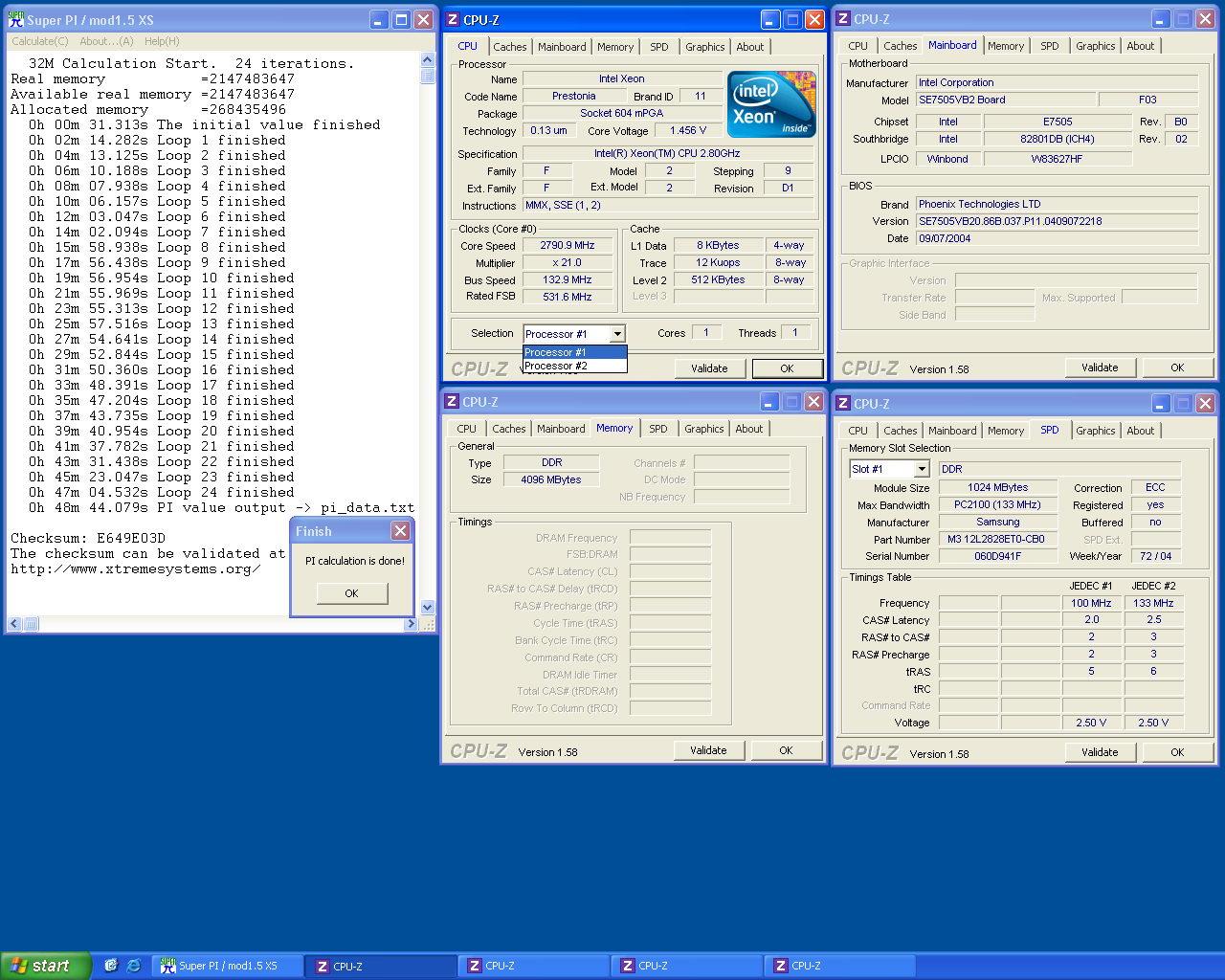Screen dimensions: 1225x980
Task: Click the Prestonia code name field
Action: tap(574, 96)
